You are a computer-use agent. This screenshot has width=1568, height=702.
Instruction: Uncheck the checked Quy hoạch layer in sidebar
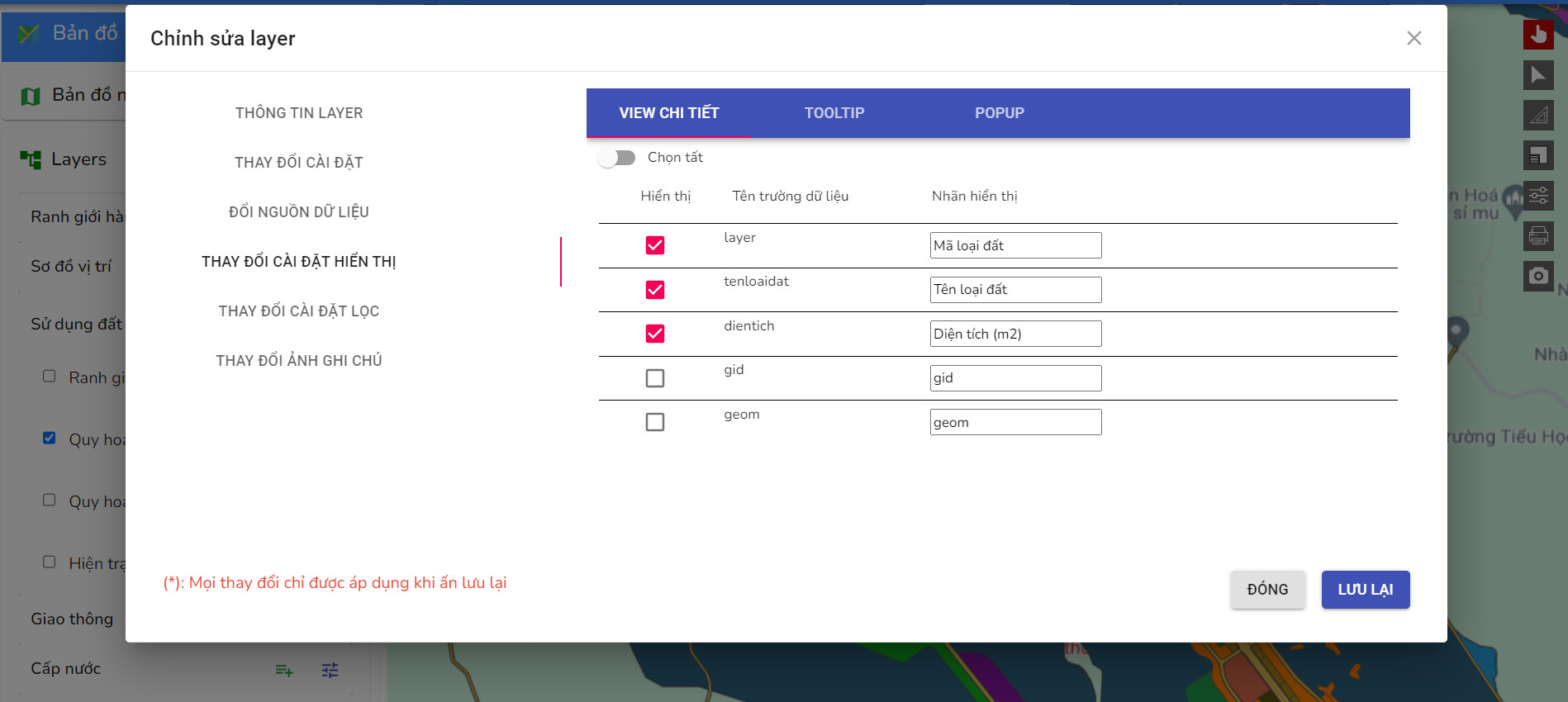[x=50, y=439]
